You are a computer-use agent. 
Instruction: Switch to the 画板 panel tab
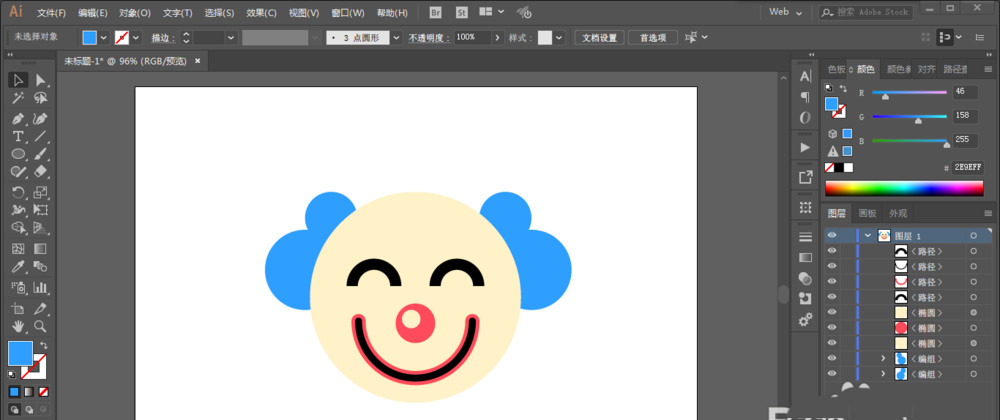(866, 213)
